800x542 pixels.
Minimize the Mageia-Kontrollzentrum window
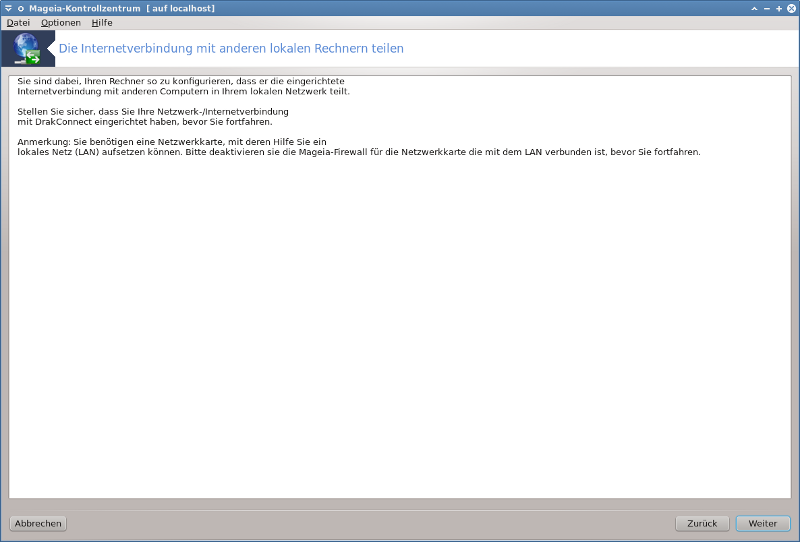click(x=767, y=9)
